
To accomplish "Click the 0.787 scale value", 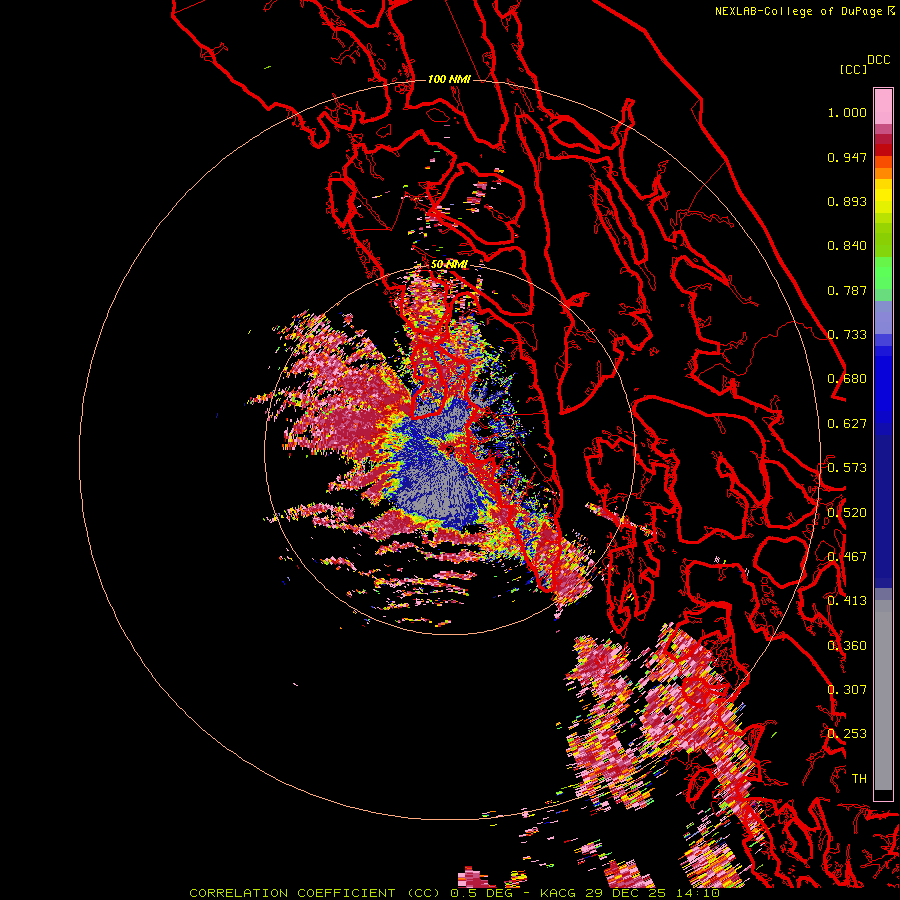I will (x=847, y=290).
